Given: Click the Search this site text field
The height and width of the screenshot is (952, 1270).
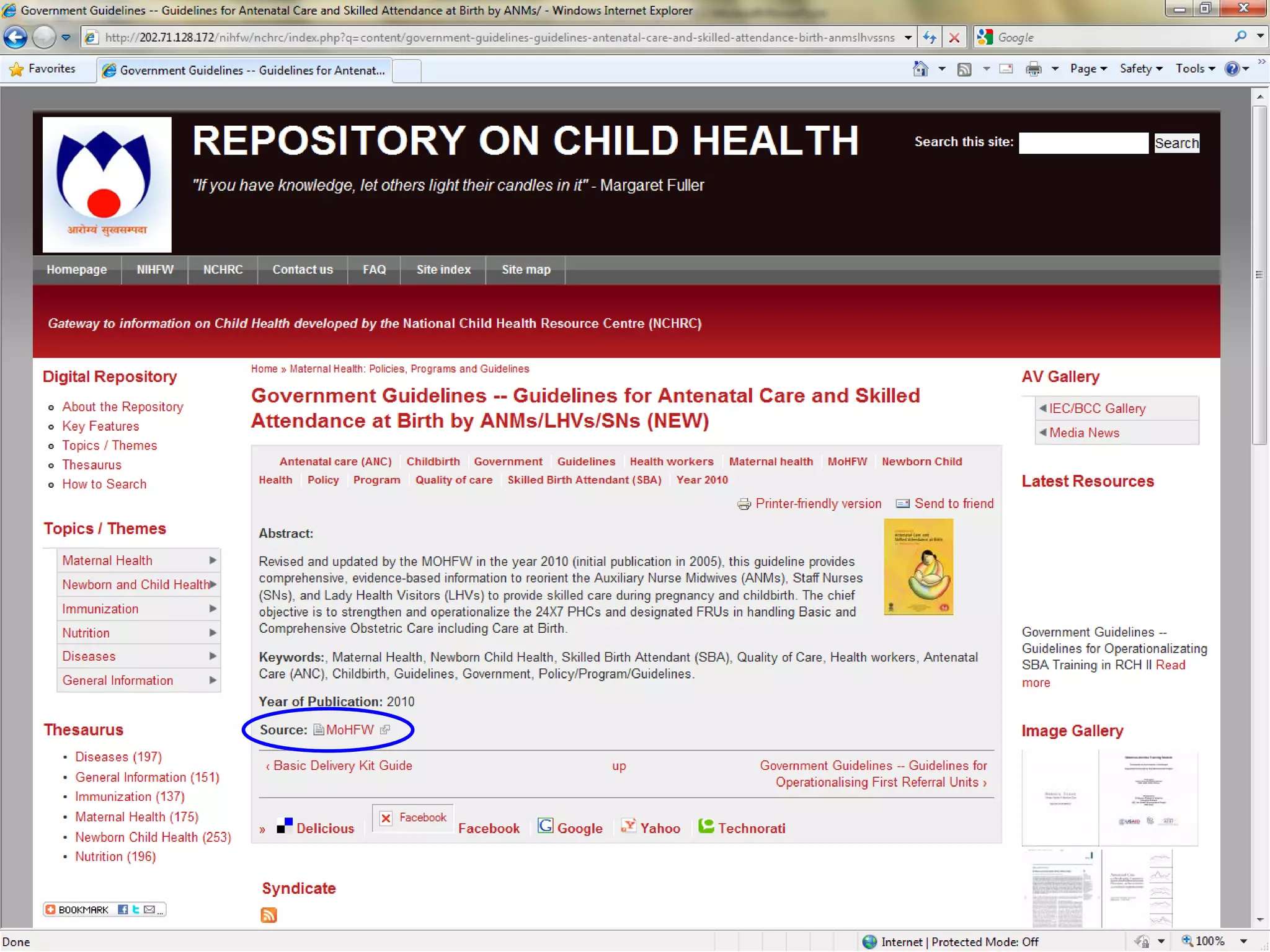Looking at the screenshot, I should click(1083, 143).
